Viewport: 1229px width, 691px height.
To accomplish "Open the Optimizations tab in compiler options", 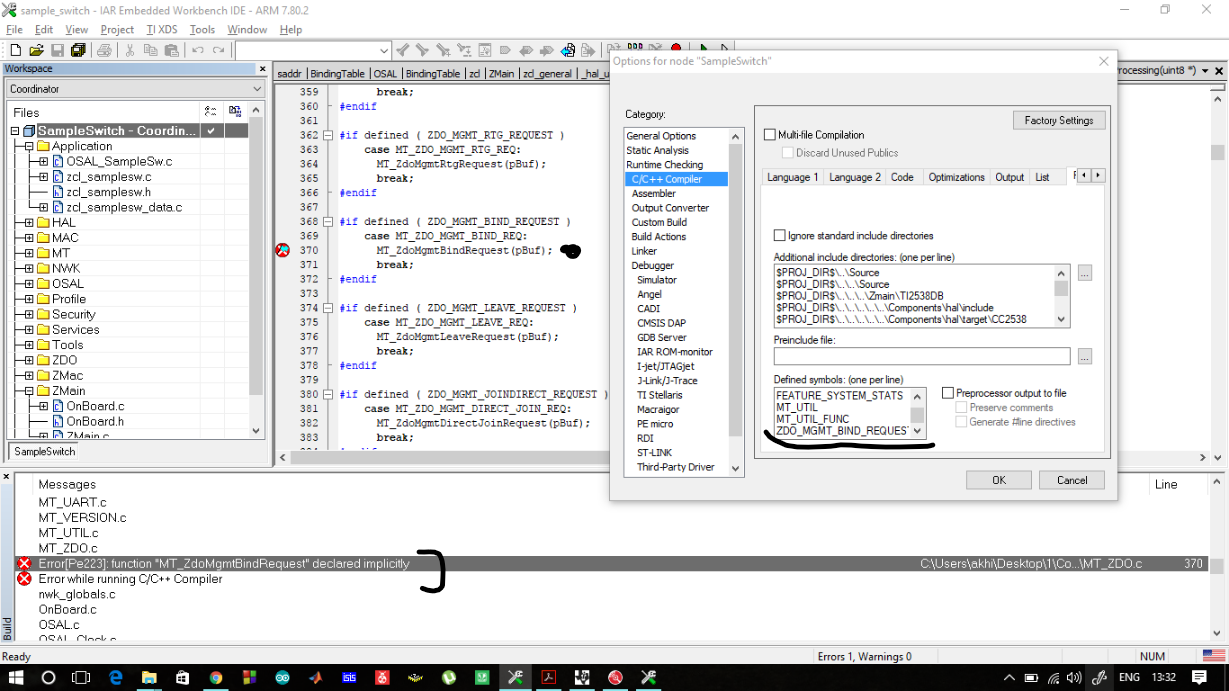I will 956,177.
